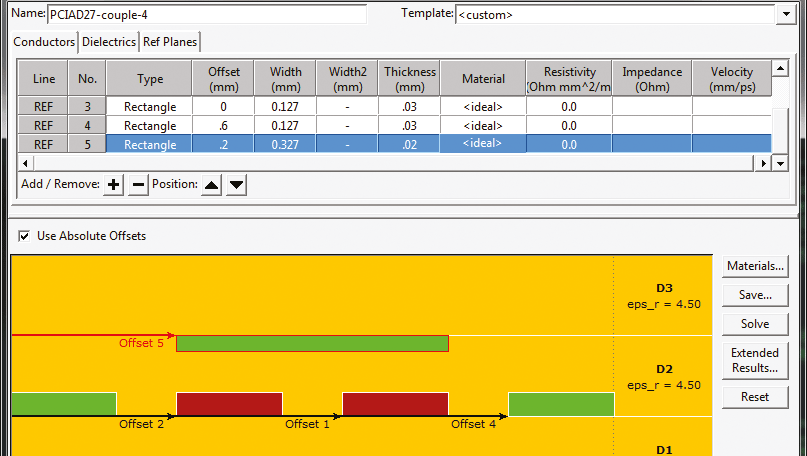This screenshot has width=807, height=456.
Task: Select the red conductor above Offset 2 arrow
Action: [x=230, y=404]
